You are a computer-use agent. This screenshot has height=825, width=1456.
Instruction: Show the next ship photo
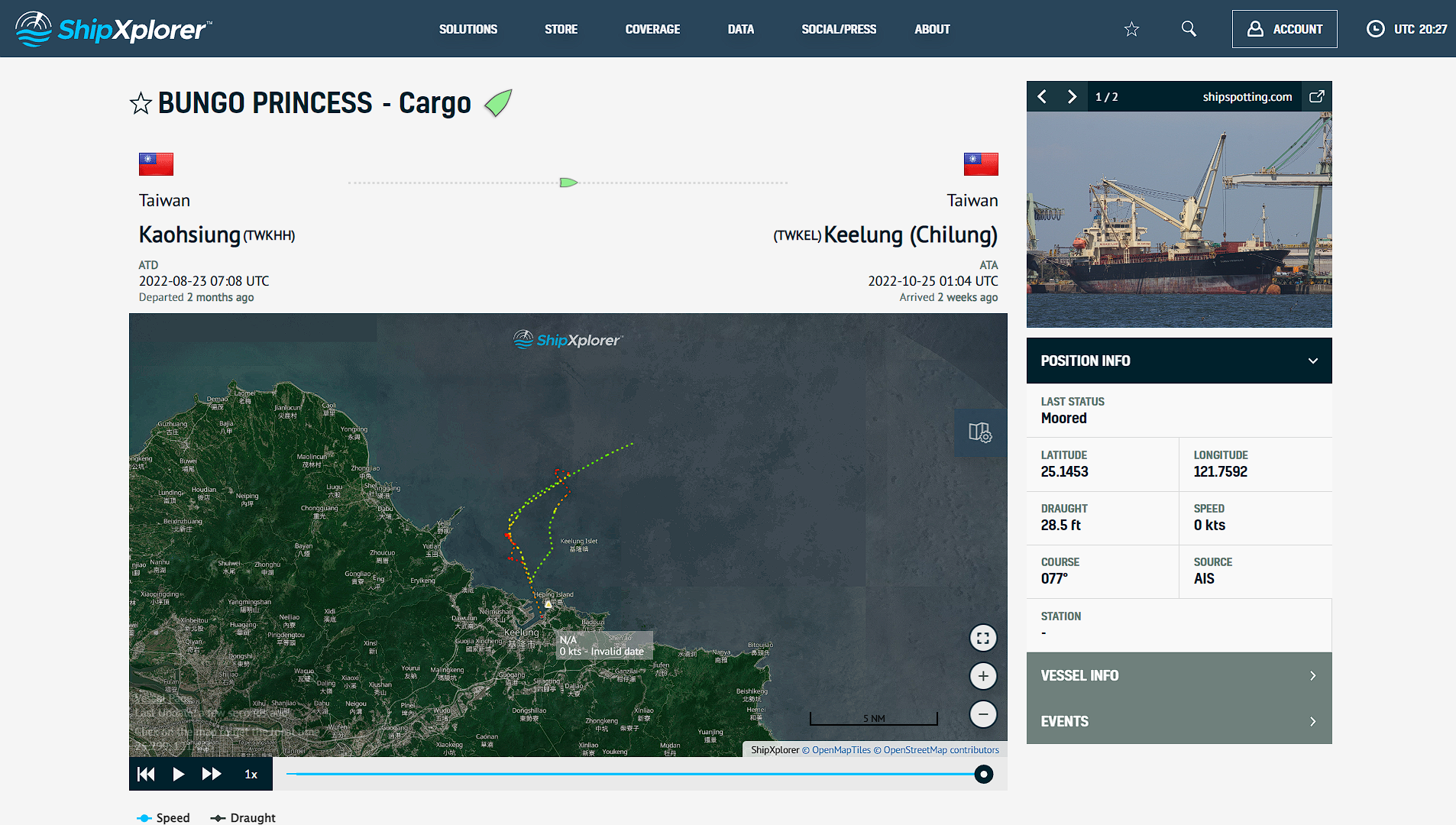[x=1072, y=97]
